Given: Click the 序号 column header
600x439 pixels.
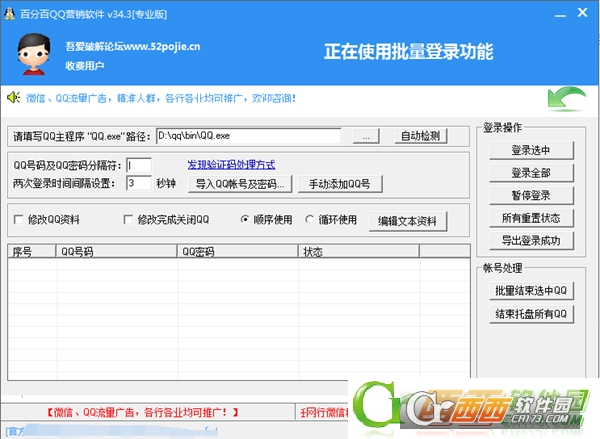Looking at the screenshot, I should click(x=32, y=251).
